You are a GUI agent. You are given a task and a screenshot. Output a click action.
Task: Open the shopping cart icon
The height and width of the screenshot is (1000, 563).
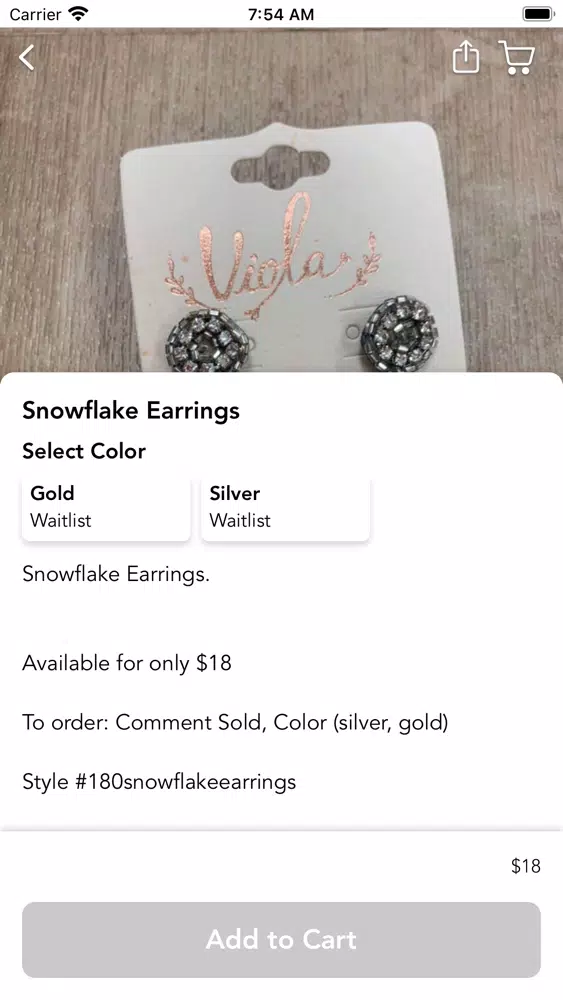click(516, 57)
